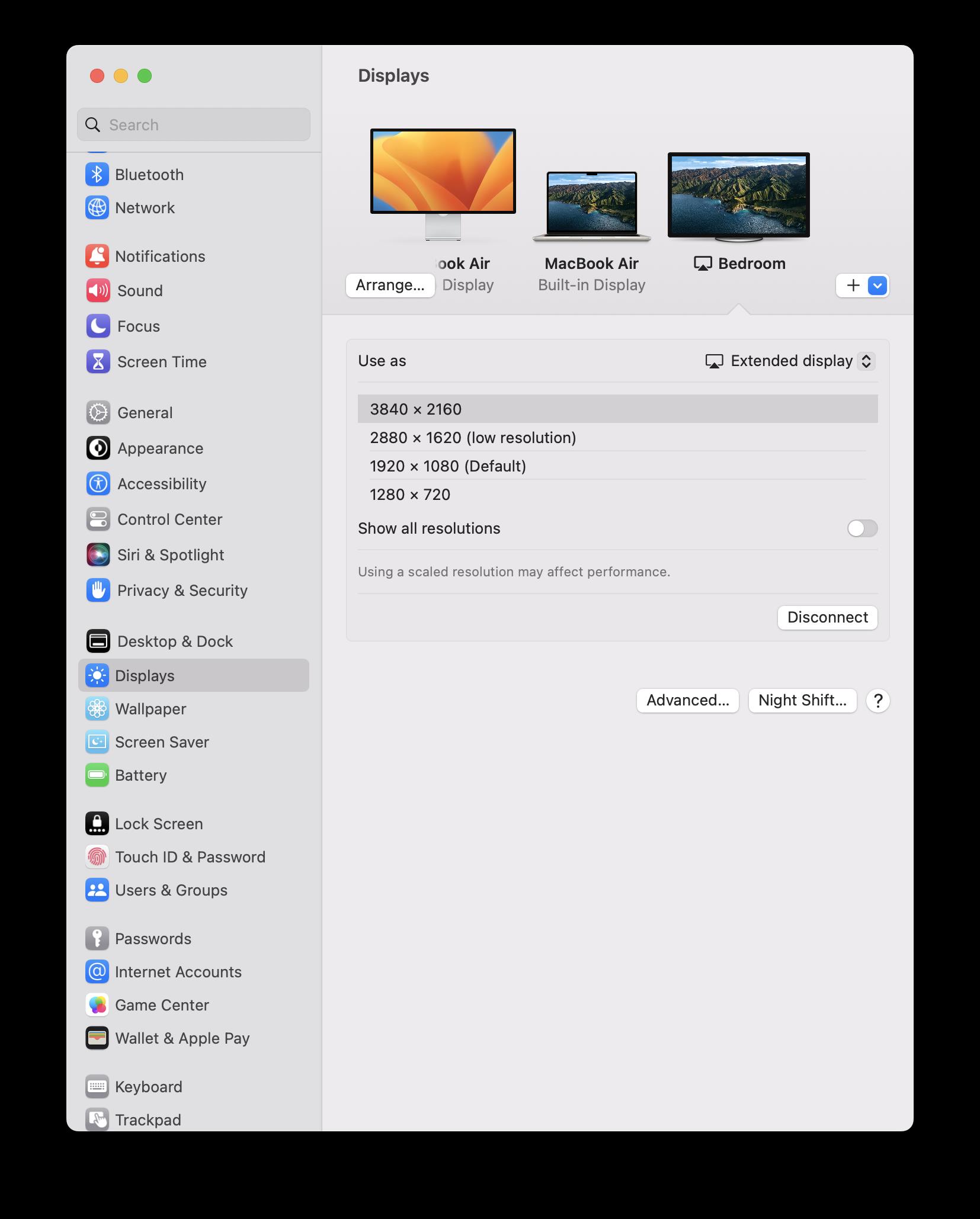Open Network settings from sidebar

pyautogui.click(x=145, y=208)
